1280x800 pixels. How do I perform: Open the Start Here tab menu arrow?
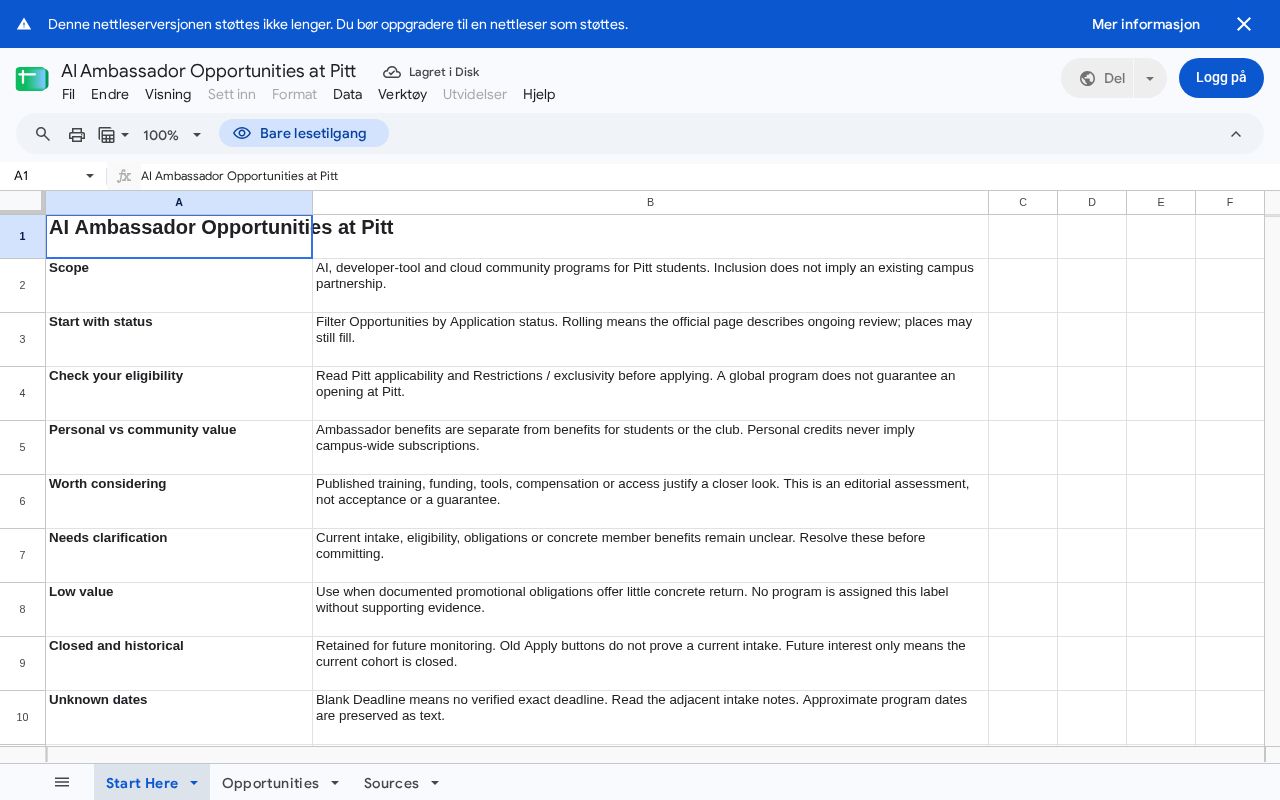coord(194,783)
